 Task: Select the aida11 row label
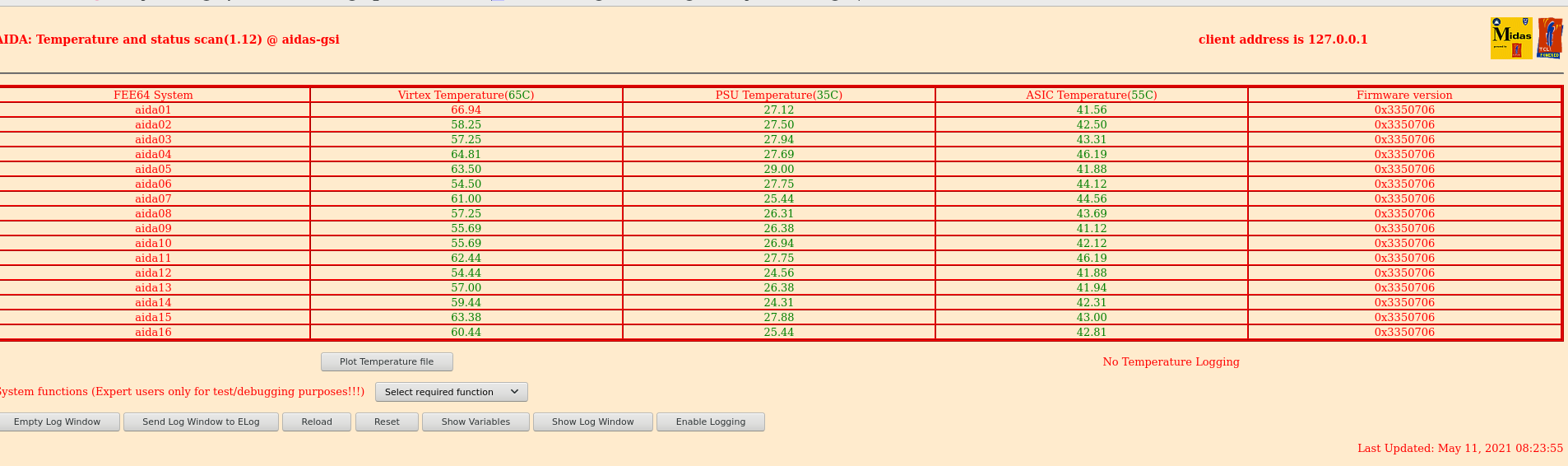(153, 258)
